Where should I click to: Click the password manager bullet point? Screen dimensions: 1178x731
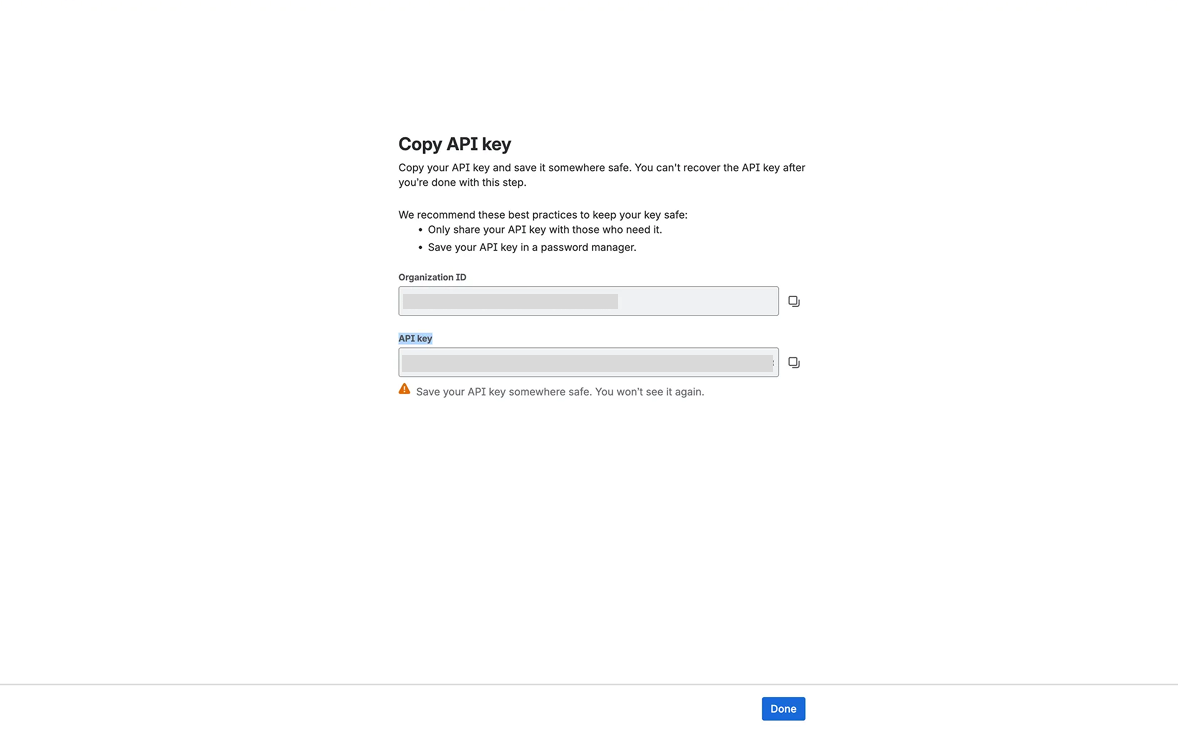pos(532,247)
